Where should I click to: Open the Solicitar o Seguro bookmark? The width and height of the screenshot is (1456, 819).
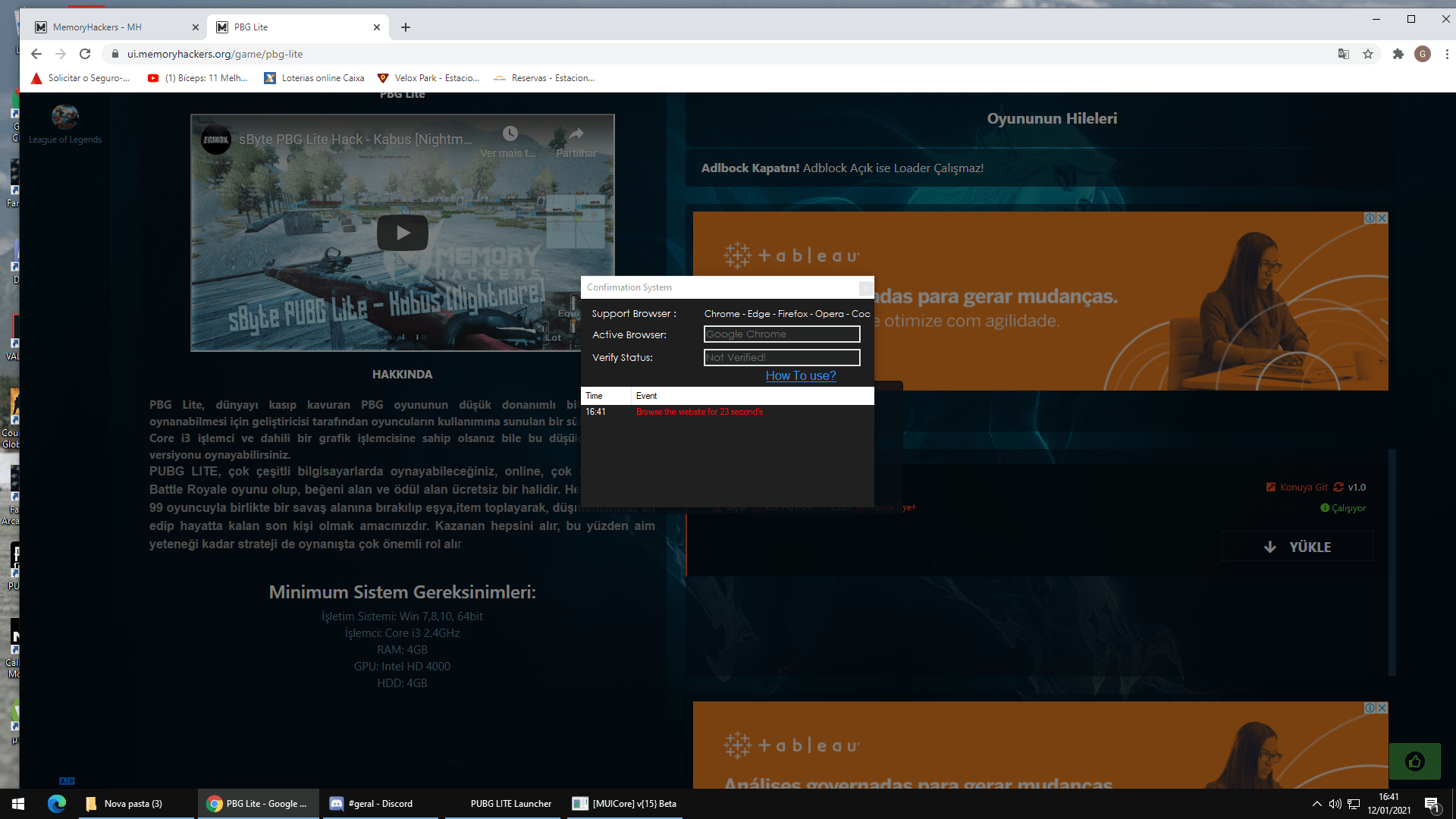point(80,78)
